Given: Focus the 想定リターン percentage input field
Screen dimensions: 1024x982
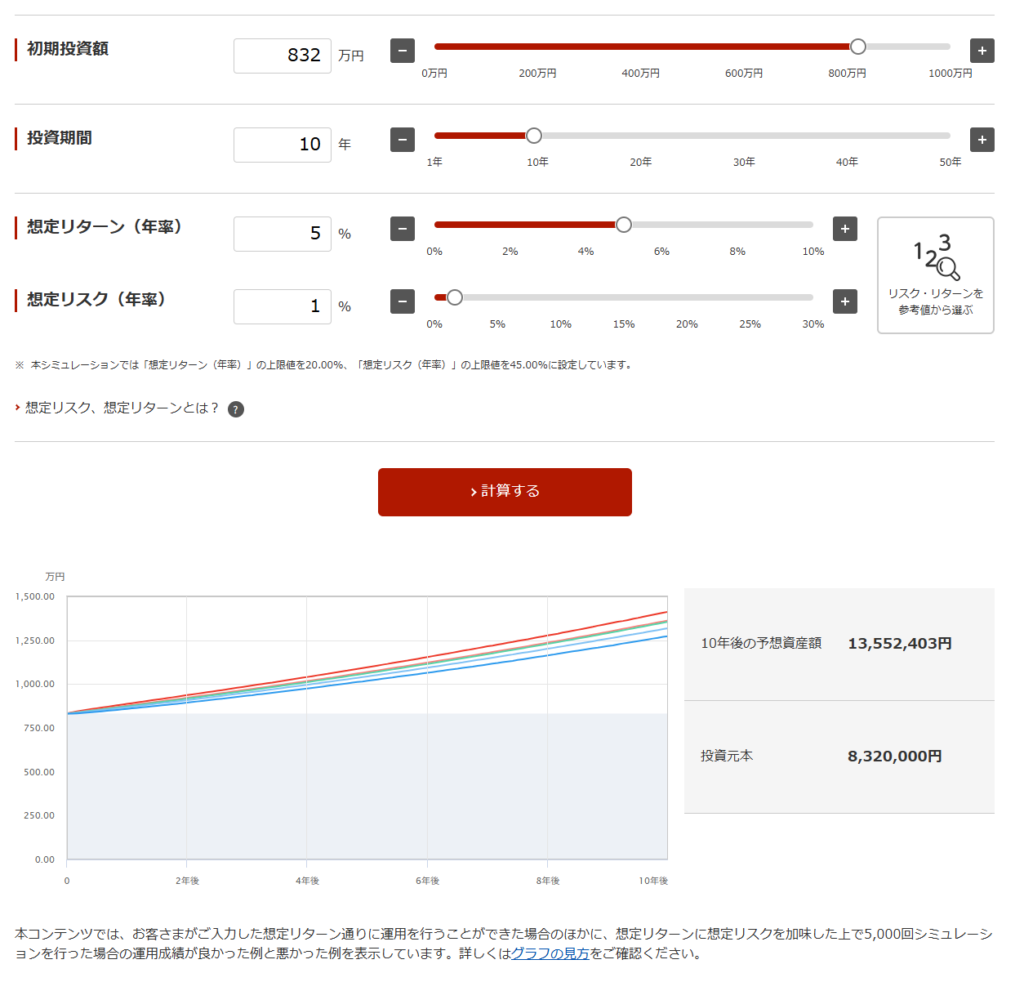Looking at the screenshot, I should click(x=282, y=234).
